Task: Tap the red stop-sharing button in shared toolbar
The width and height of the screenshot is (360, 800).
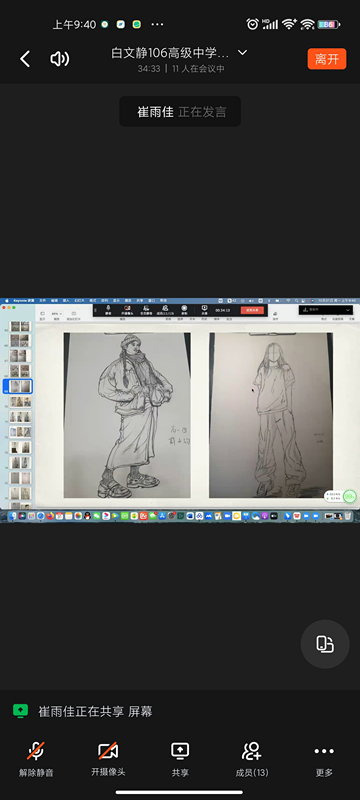Action: click(x=252, y=310)
